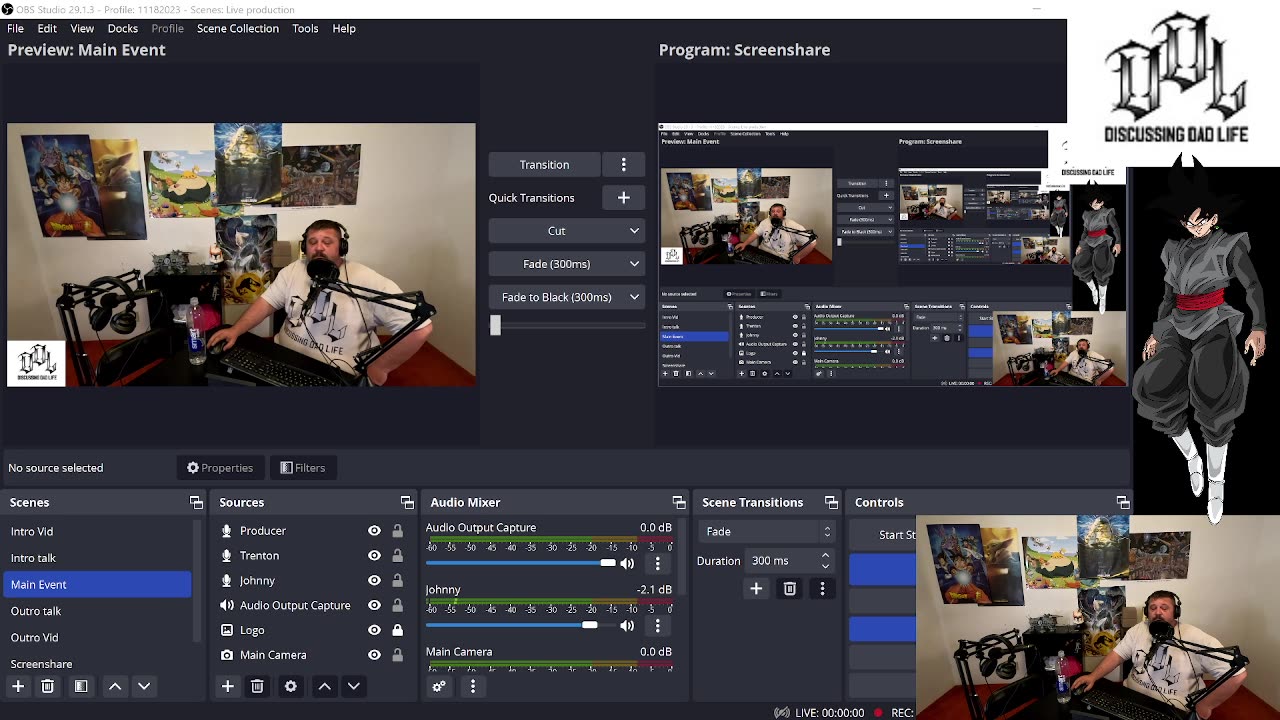Open the Docks menu
1280x720 pixels.
click(x=122, y=28)
